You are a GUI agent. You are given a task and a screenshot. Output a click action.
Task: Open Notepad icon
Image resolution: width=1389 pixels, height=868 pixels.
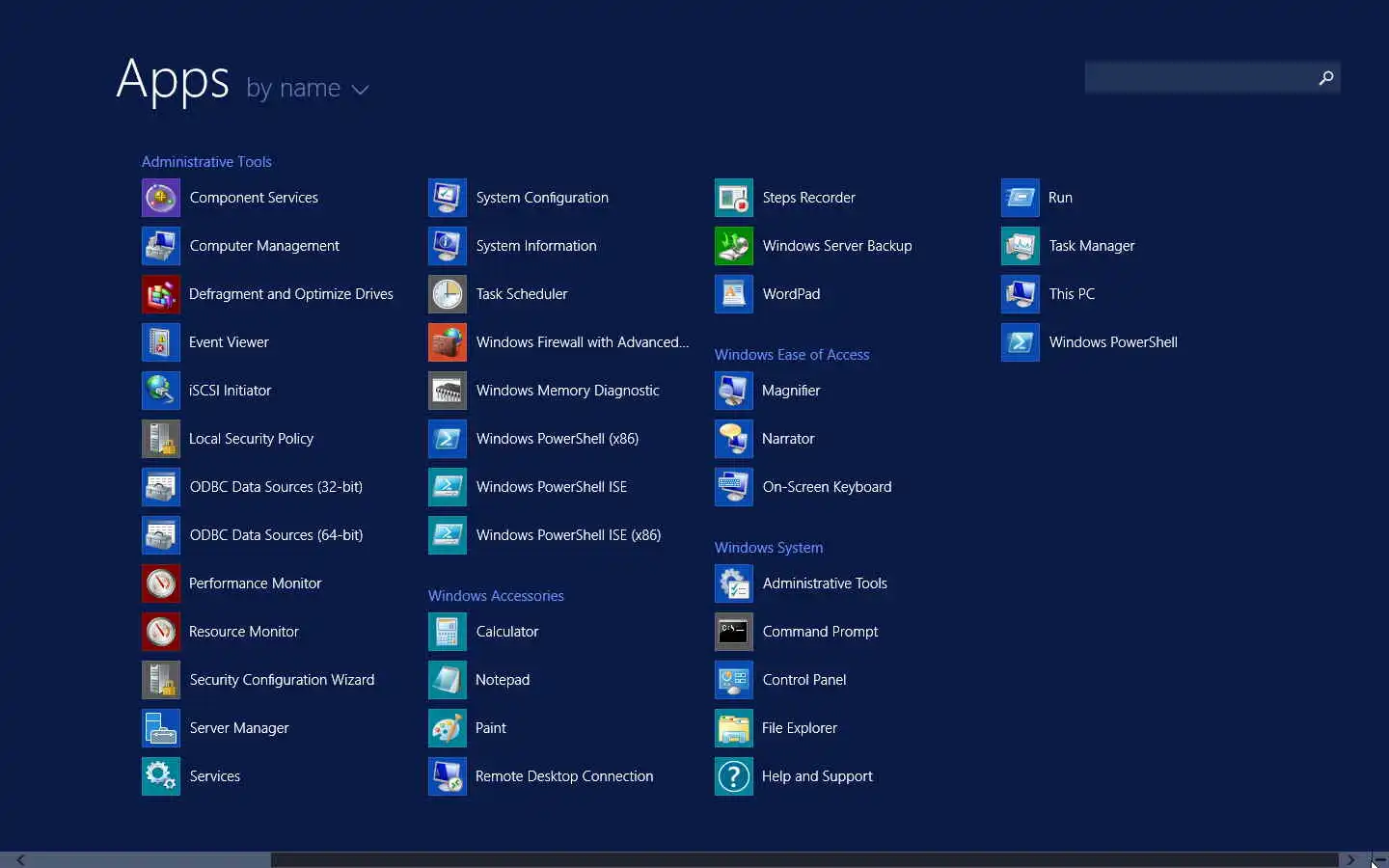pyautogui.click(x=447, y=680)
